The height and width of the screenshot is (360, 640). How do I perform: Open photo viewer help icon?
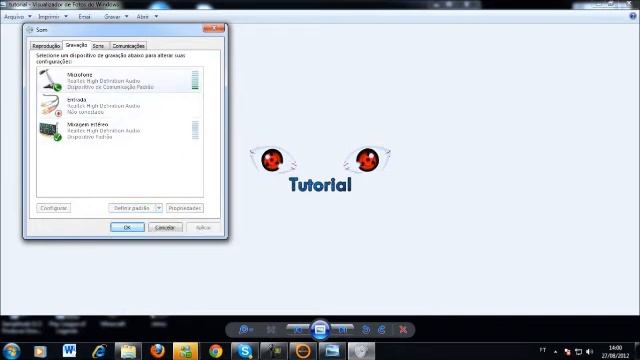coord(633,16)
